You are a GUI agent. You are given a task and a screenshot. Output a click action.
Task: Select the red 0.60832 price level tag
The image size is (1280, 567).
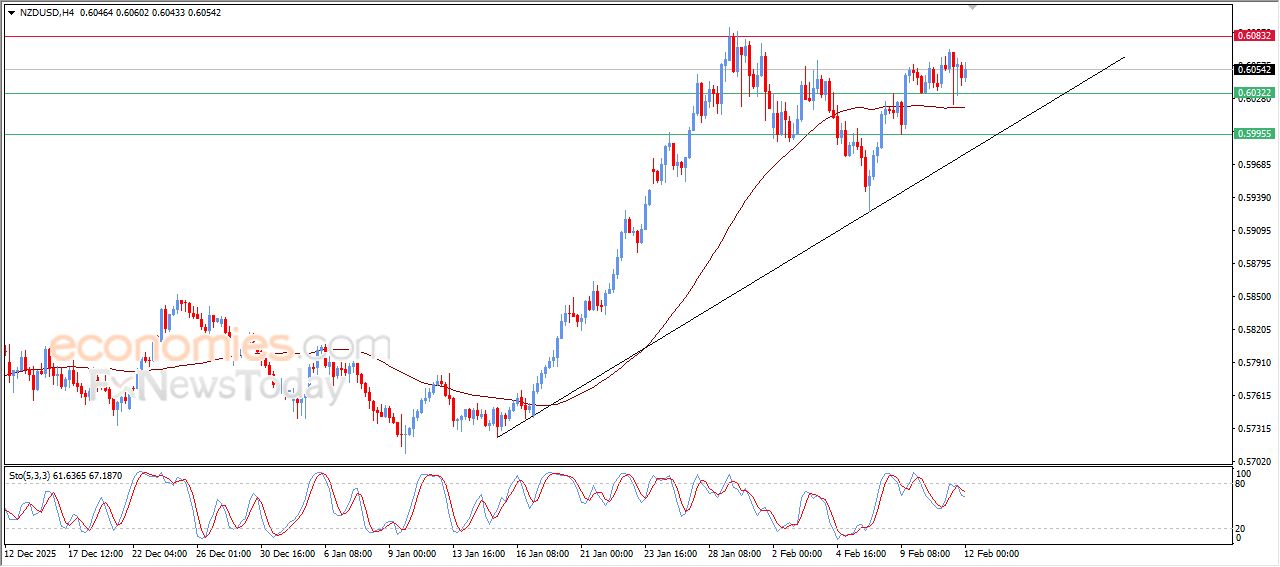(1254, 36)
